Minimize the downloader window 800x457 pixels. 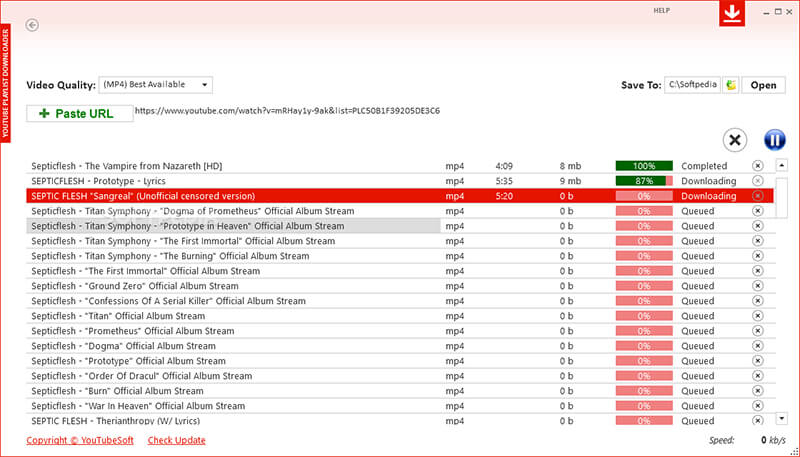766,12
